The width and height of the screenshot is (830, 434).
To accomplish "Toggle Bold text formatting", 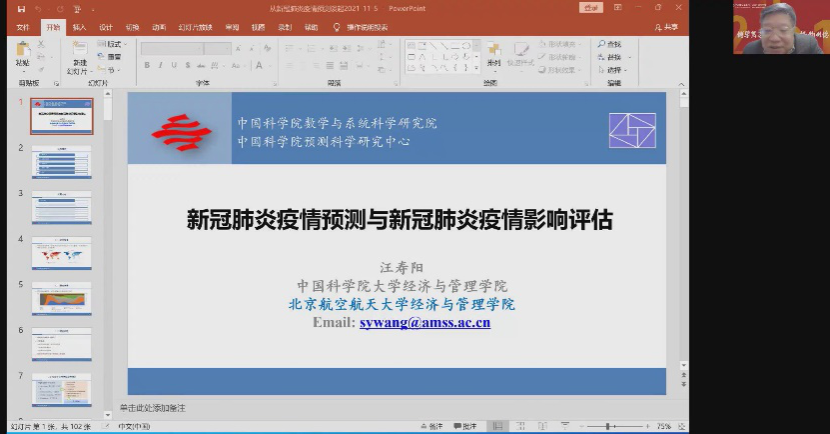I will [x=147, y=65].
